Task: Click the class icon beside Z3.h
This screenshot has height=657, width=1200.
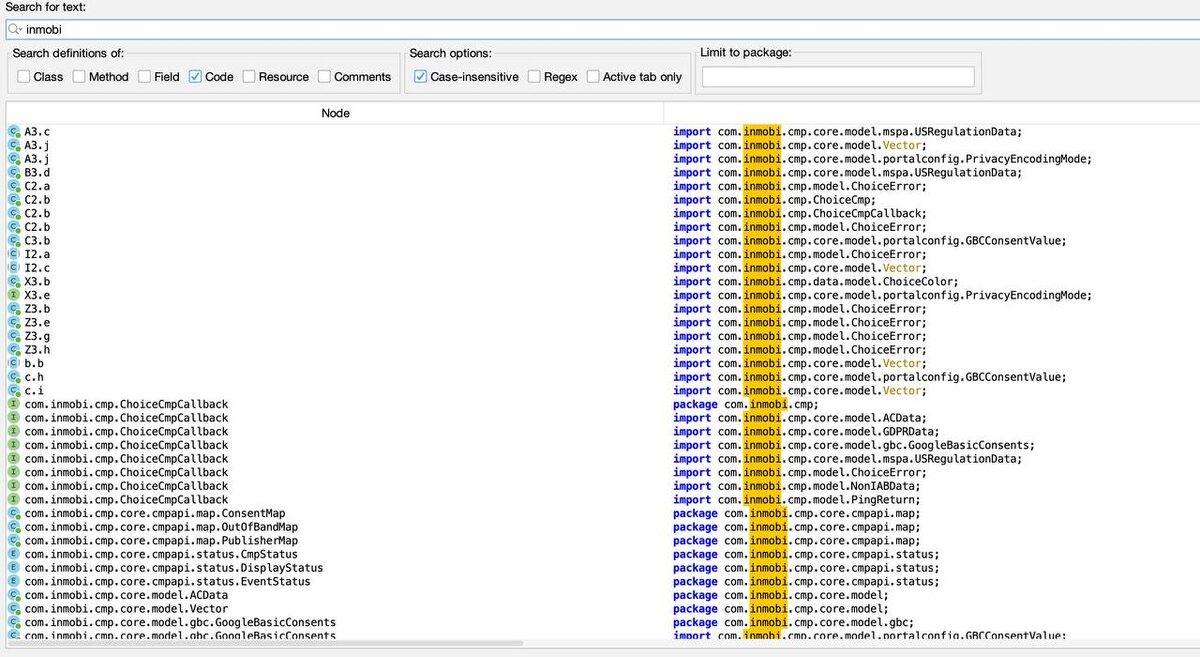Action: (14, 349)
